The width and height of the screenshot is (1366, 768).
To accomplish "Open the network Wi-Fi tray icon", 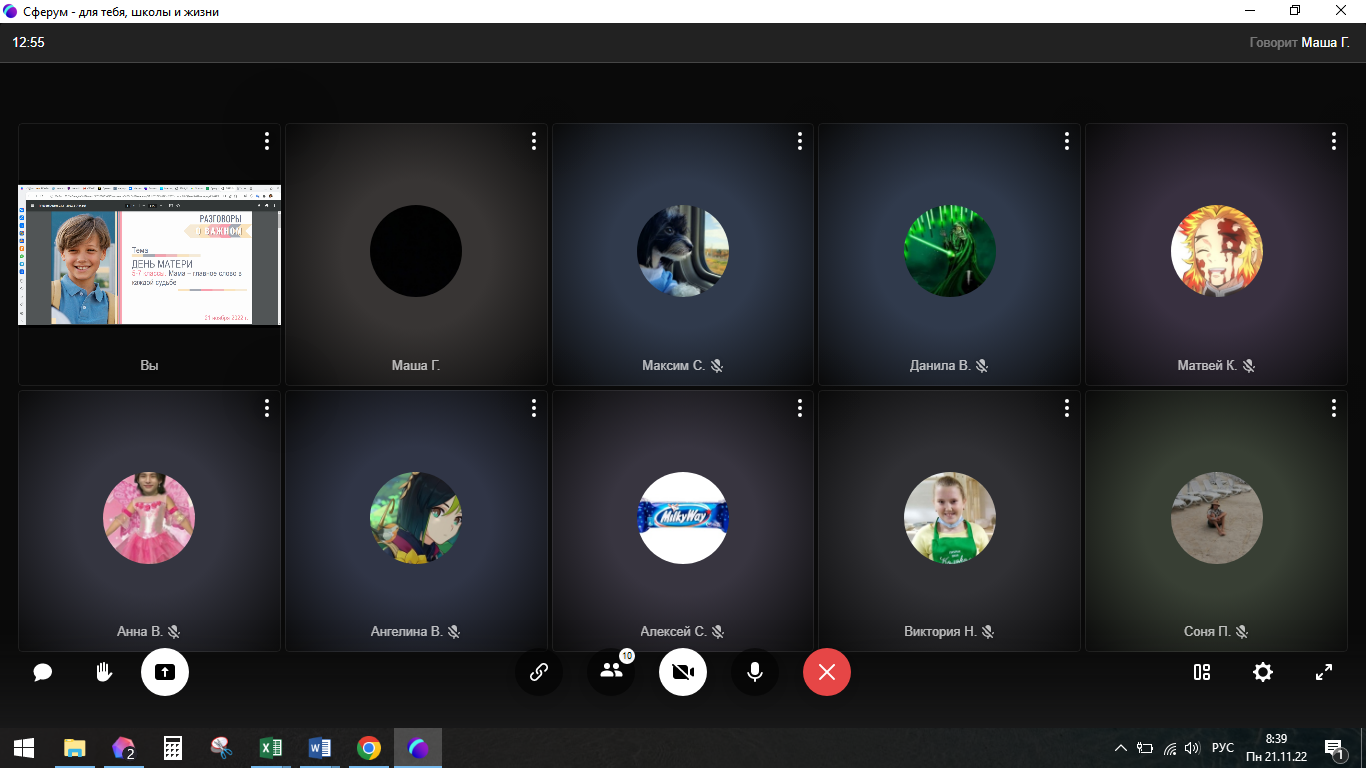I will (x=1169, y=748).
